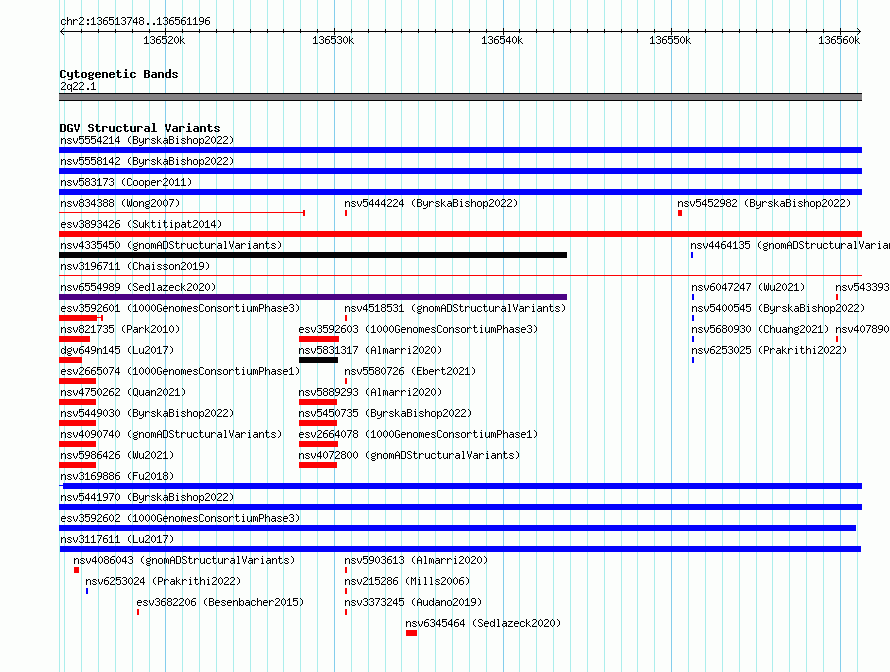Click the red marker under nsv5452982
The image size is (890, 672).
coord(680,213)
